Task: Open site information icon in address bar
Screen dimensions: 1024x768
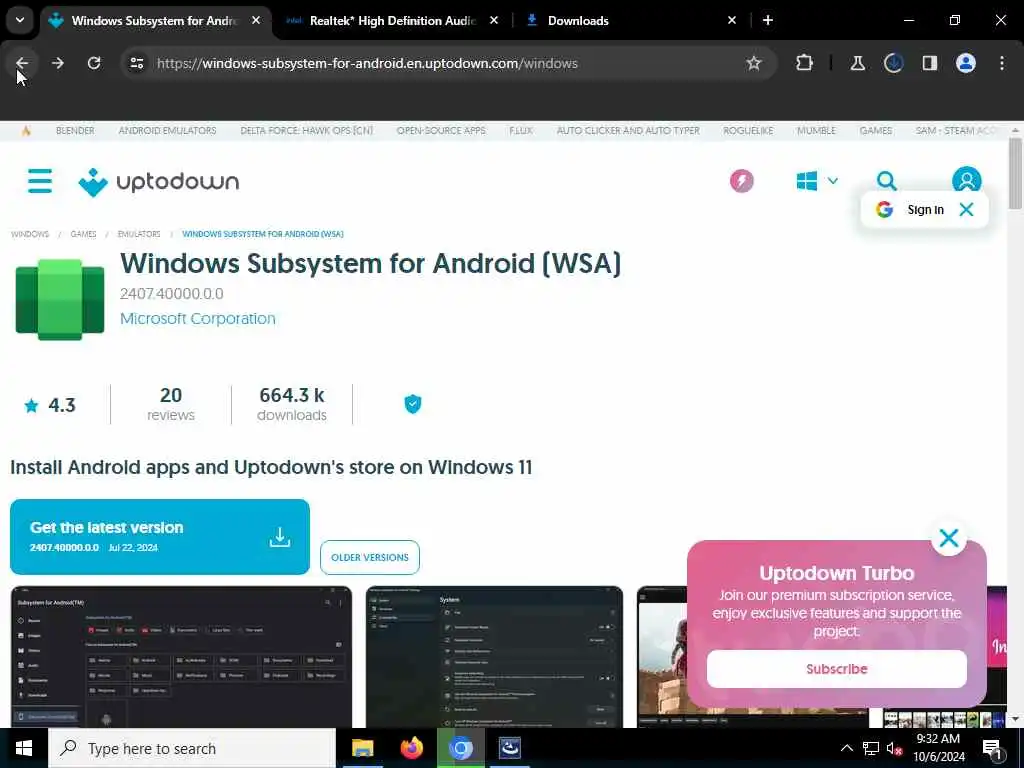Action: pyautogui.click(x=136, y=63)
